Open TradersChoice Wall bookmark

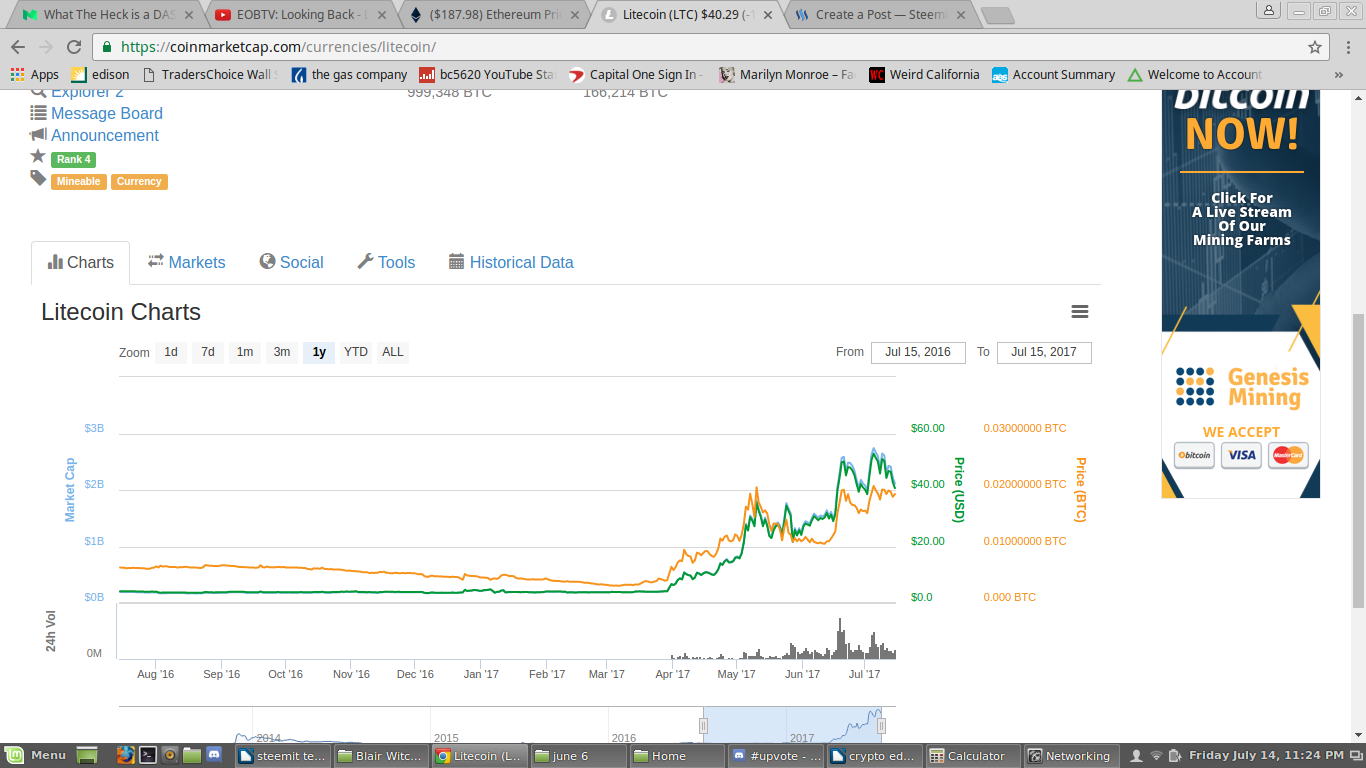210,74
